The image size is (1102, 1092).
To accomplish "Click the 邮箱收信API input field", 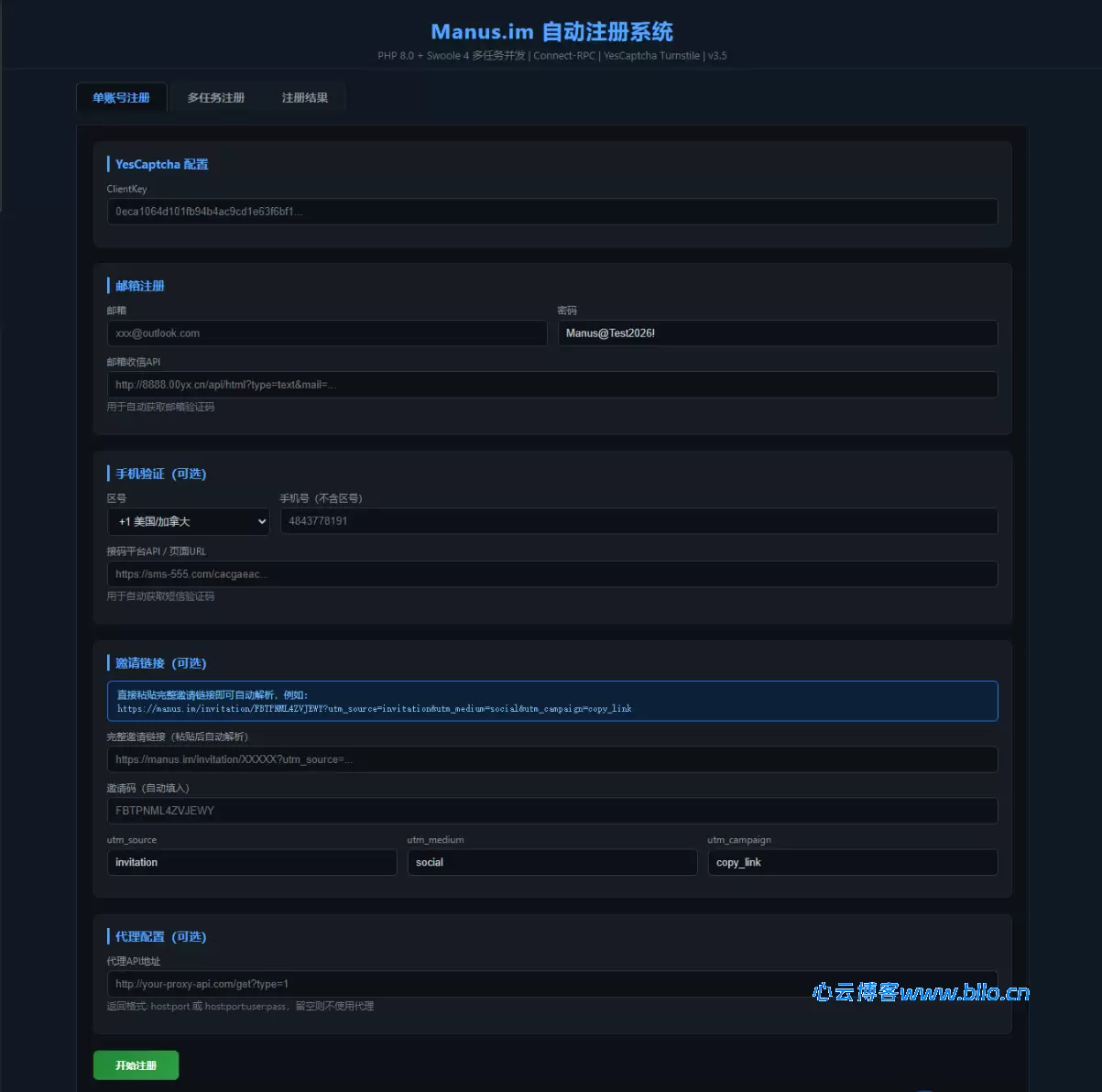I will pyautogui.click(x=551, y=384).
